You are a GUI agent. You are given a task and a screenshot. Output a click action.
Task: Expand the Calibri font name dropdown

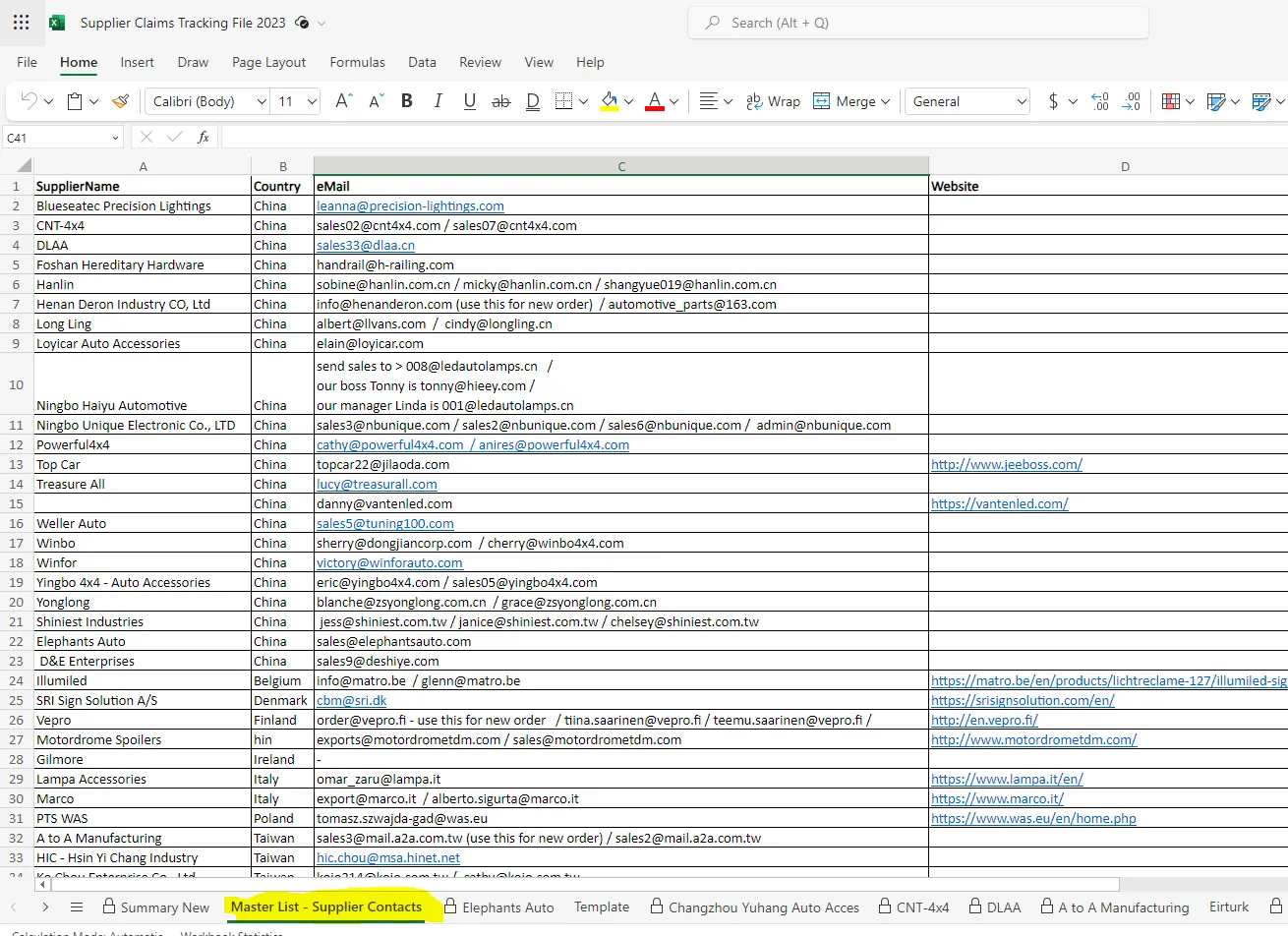262,101
